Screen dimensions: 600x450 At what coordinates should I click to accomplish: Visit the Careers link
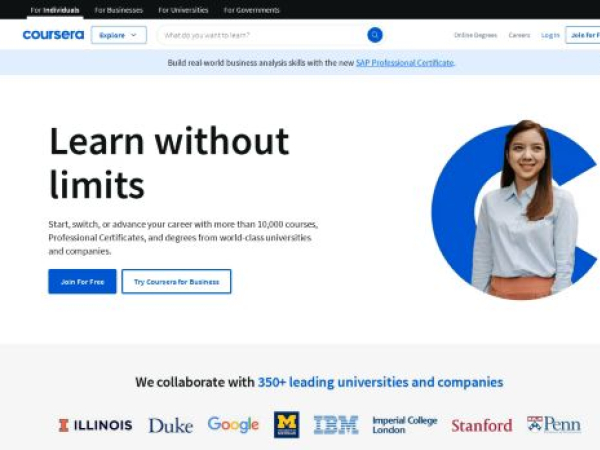(x=519, y=35)
